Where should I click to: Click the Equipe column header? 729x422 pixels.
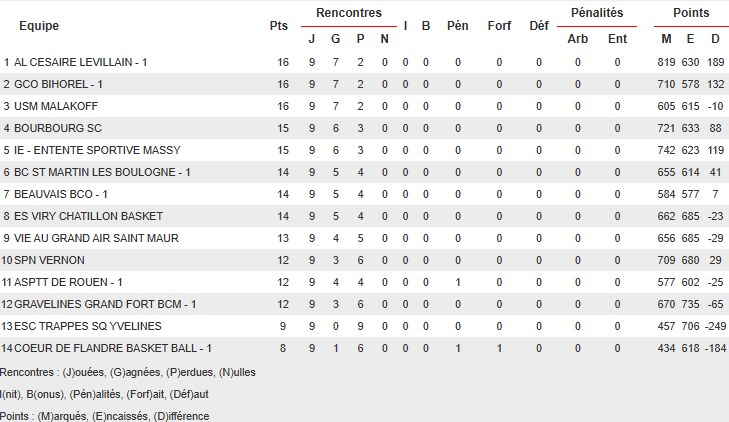[38, 26]
